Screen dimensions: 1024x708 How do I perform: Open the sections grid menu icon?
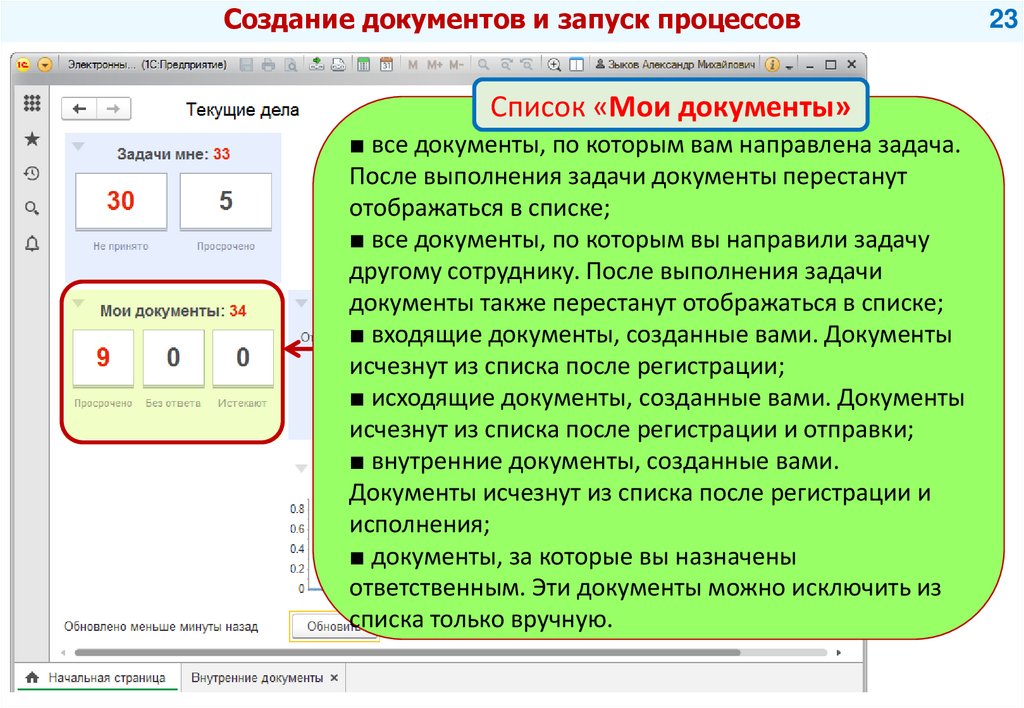(31, 103)
